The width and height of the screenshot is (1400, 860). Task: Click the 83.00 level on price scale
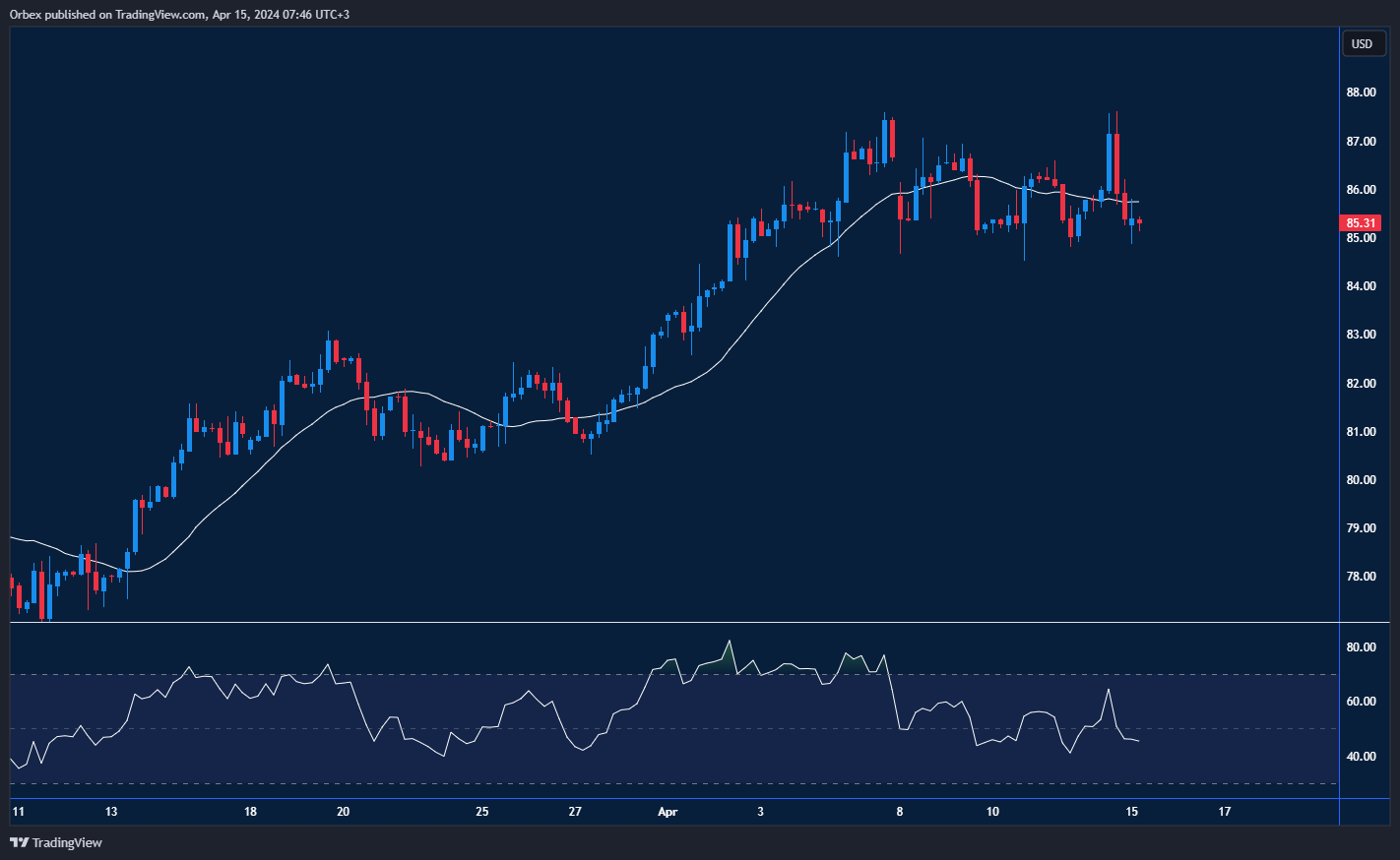point(1362,335)
